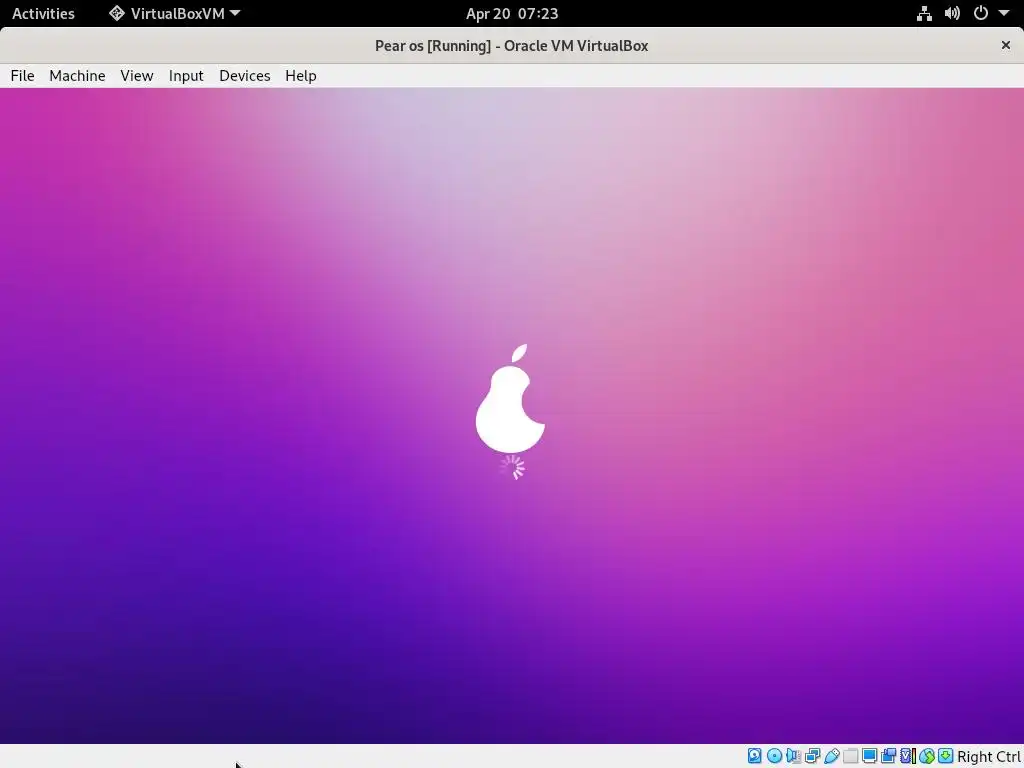The image size is (1024, 768).
Task: Open the clock showing Apr 20 07:23
Action: (x=512, y=13)
